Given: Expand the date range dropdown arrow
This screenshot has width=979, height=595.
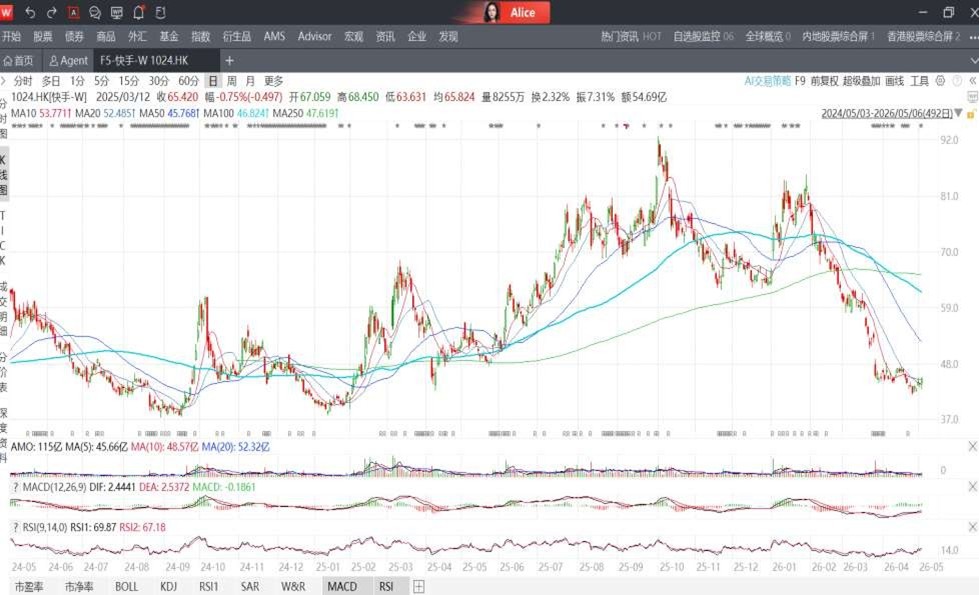Looking at the screenshot, I should coord(958,113).
